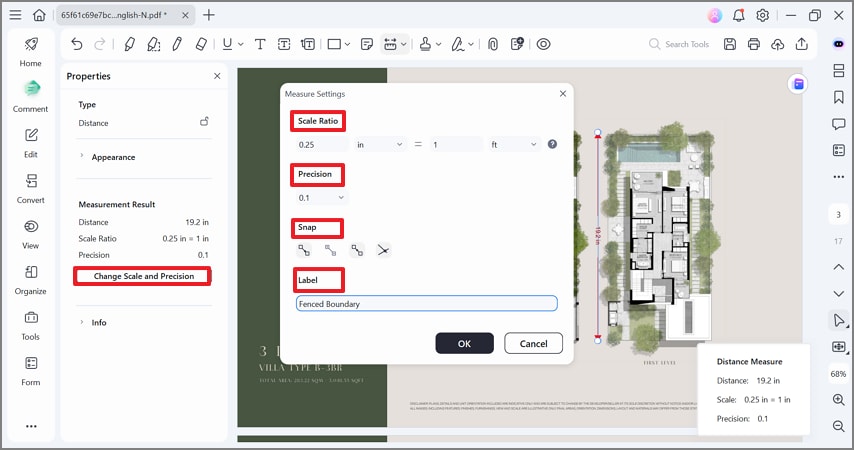Open a new tab with plus button

point(209,15)
